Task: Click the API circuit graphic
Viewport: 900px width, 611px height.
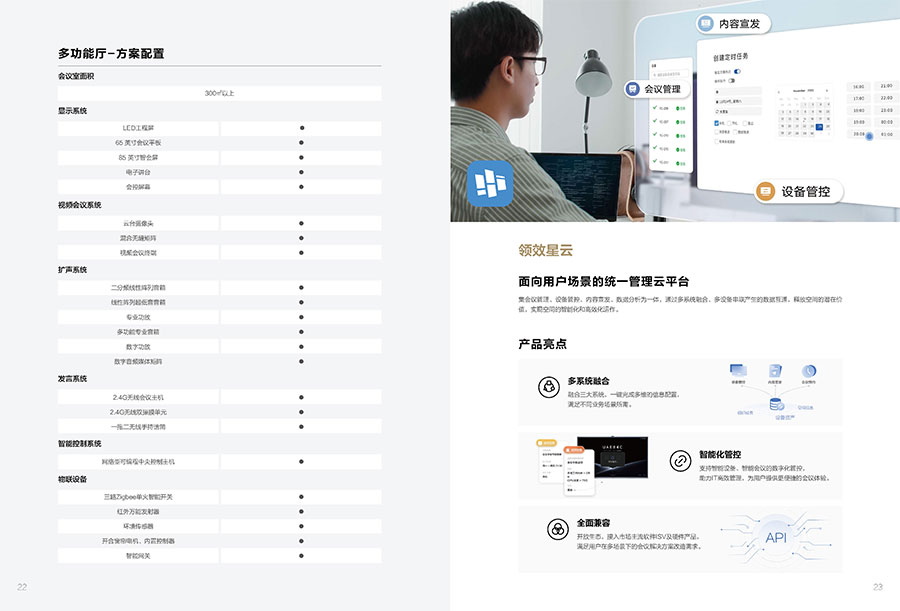Action: 776,539
